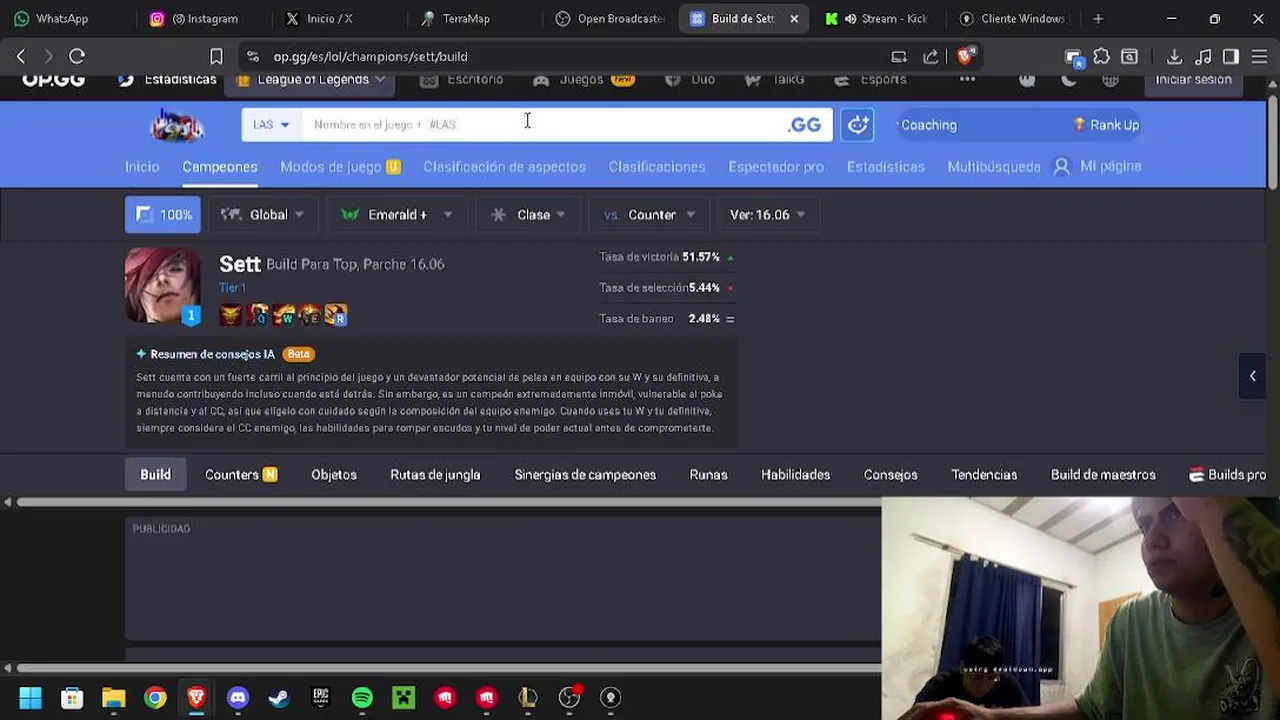Viewport: 1280px width, 720px height.
Task: Open the Rank Up link
Action: 1106,125
